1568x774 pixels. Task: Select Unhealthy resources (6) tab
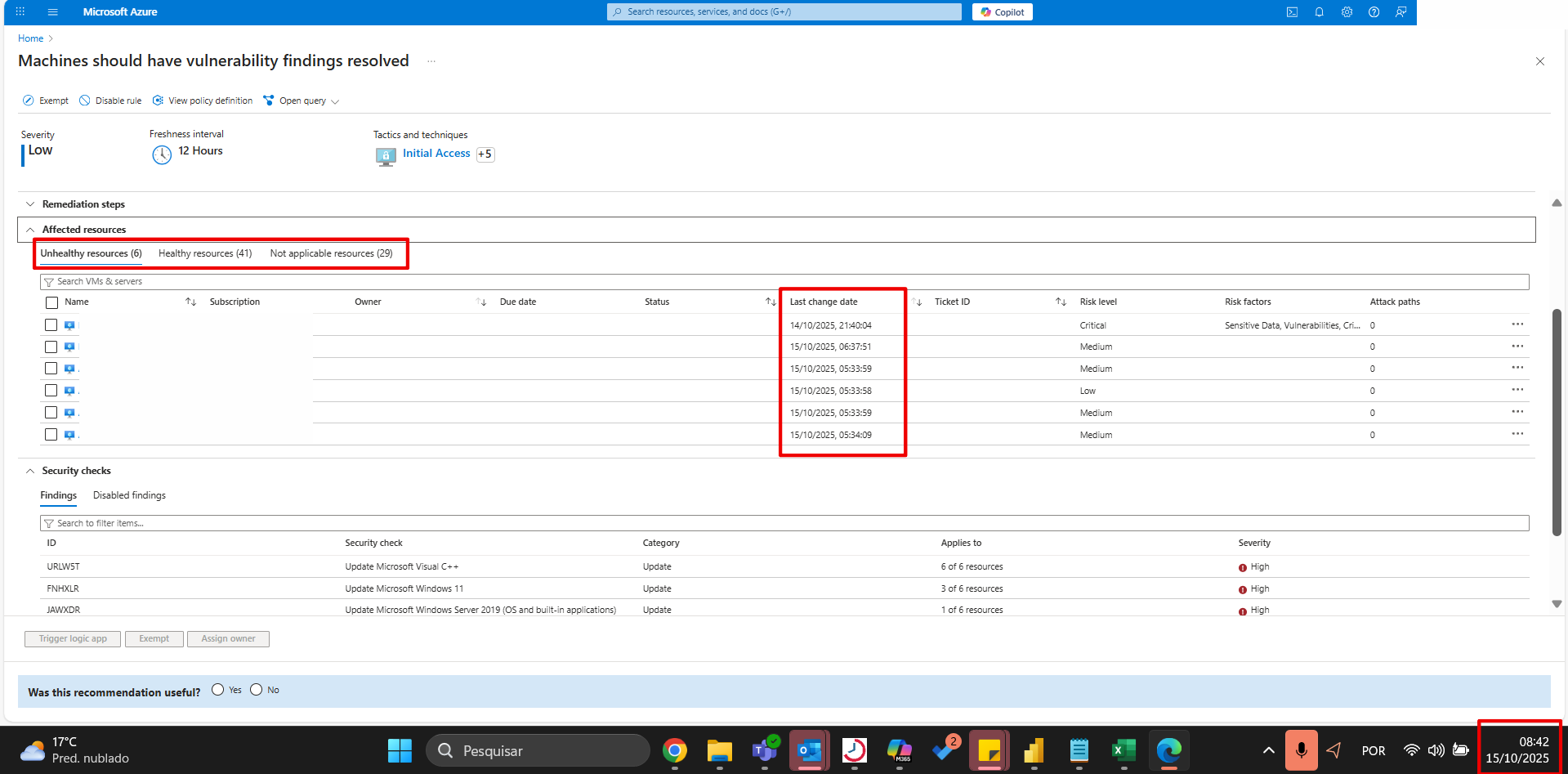click(x=91, y=253)
